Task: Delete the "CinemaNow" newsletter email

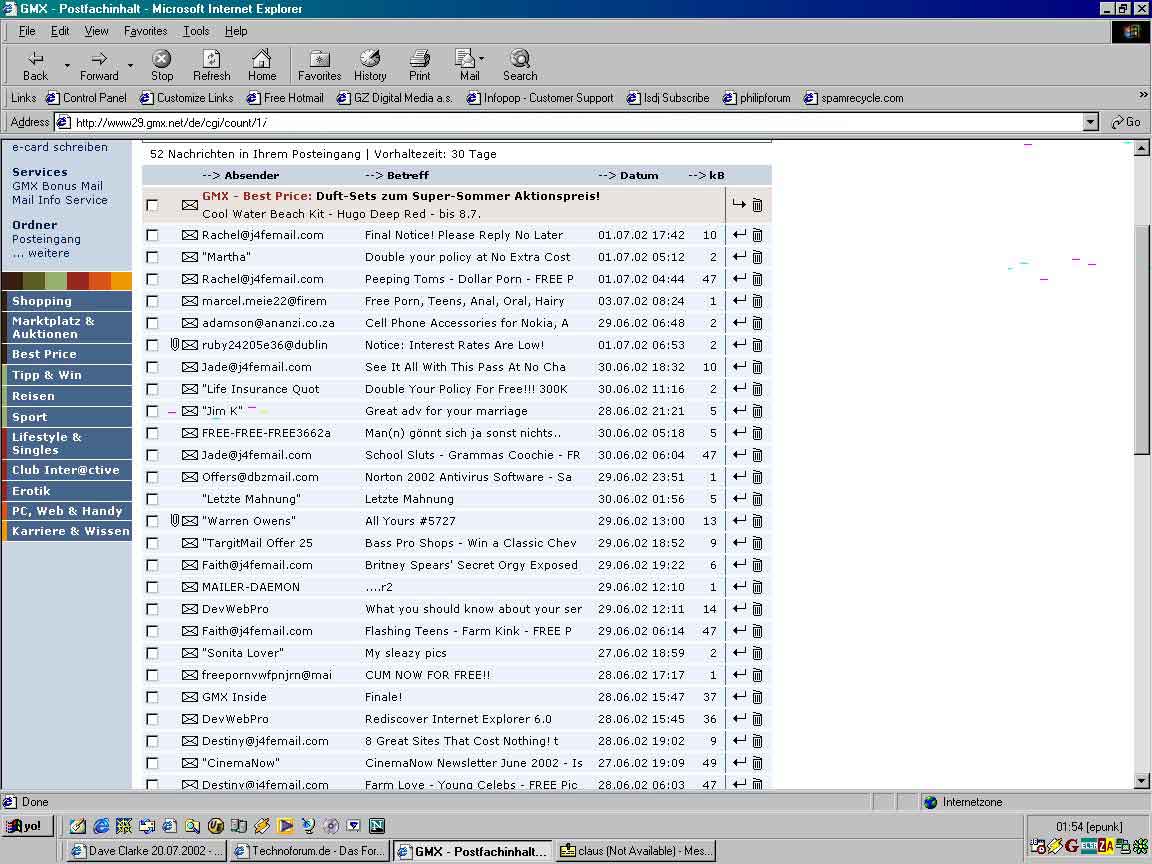Action: 757,763
